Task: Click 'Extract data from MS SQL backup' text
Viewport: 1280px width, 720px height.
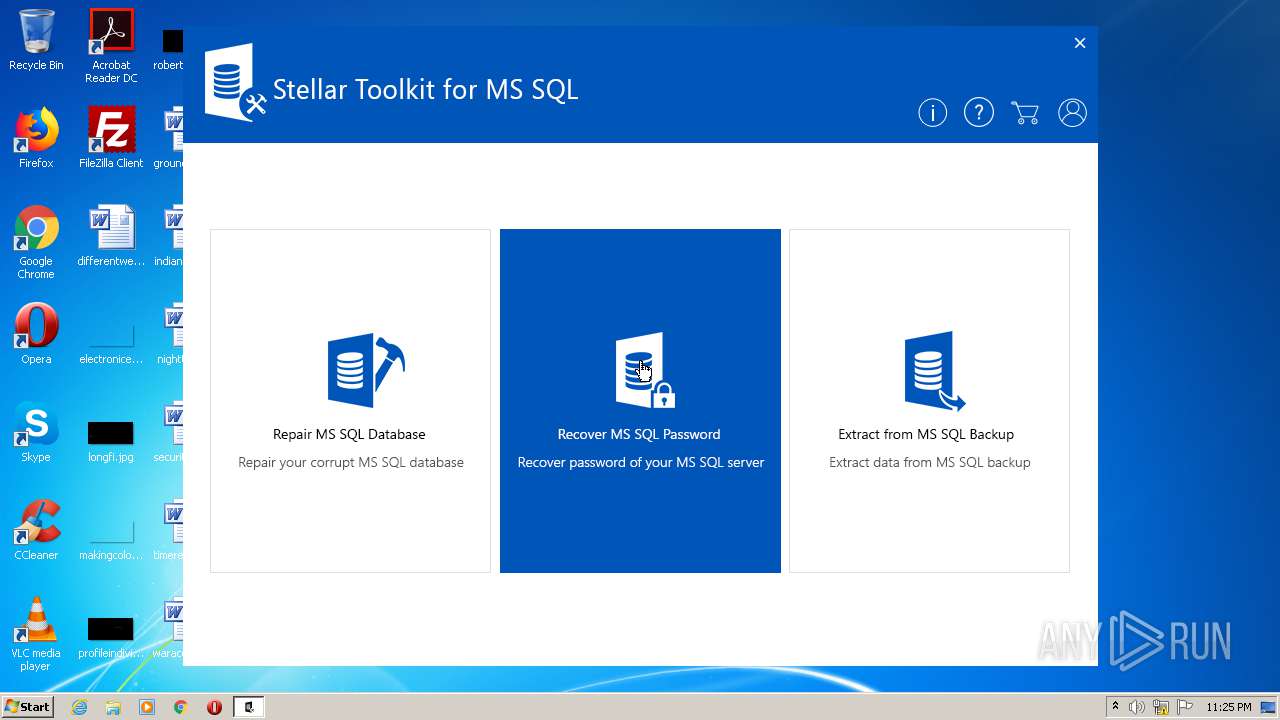Action: pos(929,462)
